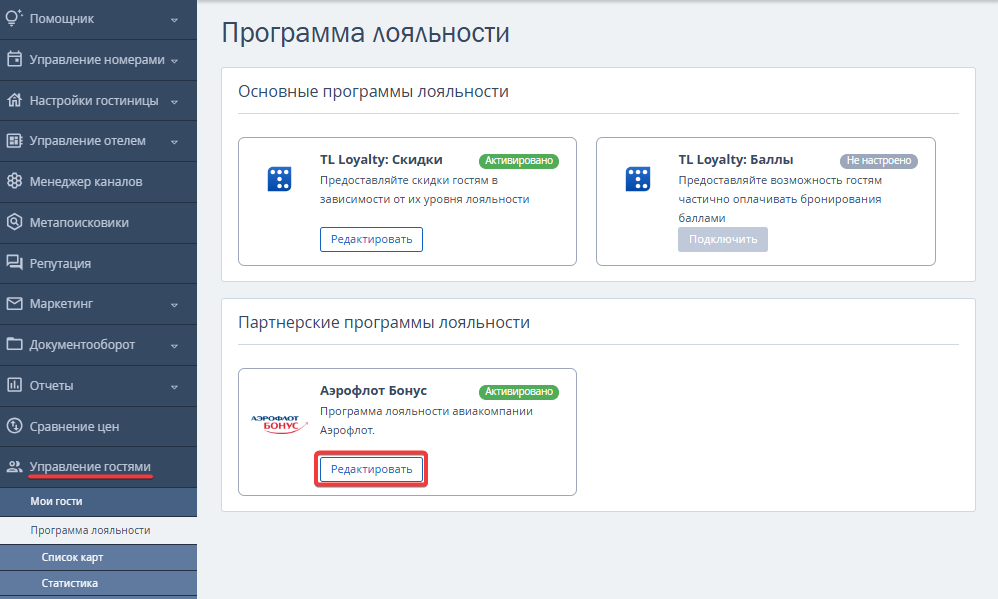Click the currency icon beside Сравнение цен
The height and width of the screenshot is (599, 998).
tap(14, 425)
